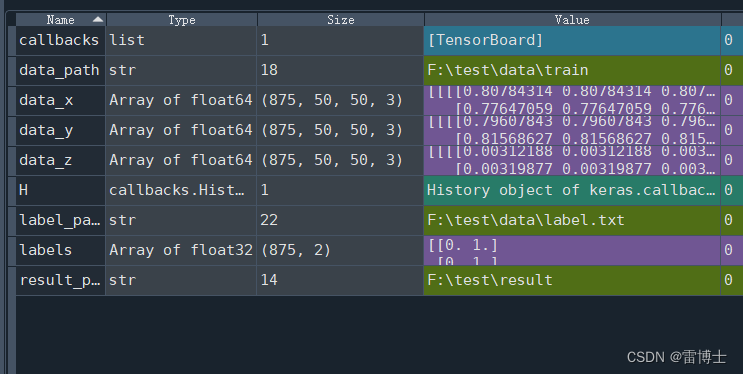This screenshot has width=743, height=374.
Task: Select the result_p... variable name
Action: click(x=60, y=280)
